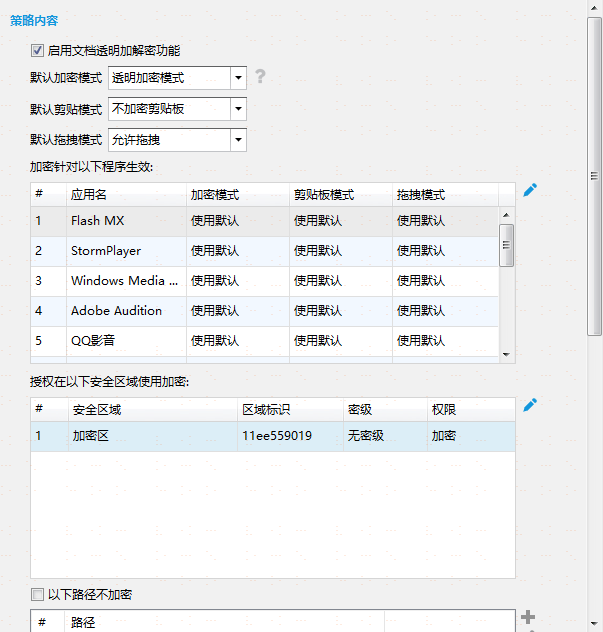The width and height of the screenshot is (603, 632).
Task: Select the Flash MX row
Action: click(x=97, y=221)
